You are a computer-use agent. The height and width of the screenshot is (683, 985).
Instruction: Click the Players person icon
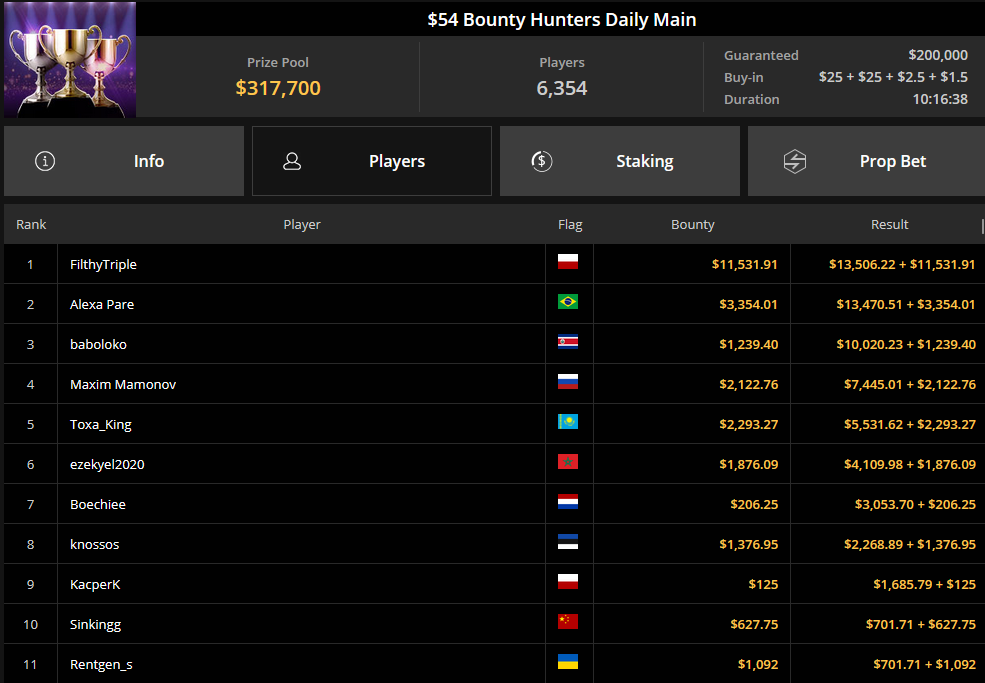coord(292,161)
